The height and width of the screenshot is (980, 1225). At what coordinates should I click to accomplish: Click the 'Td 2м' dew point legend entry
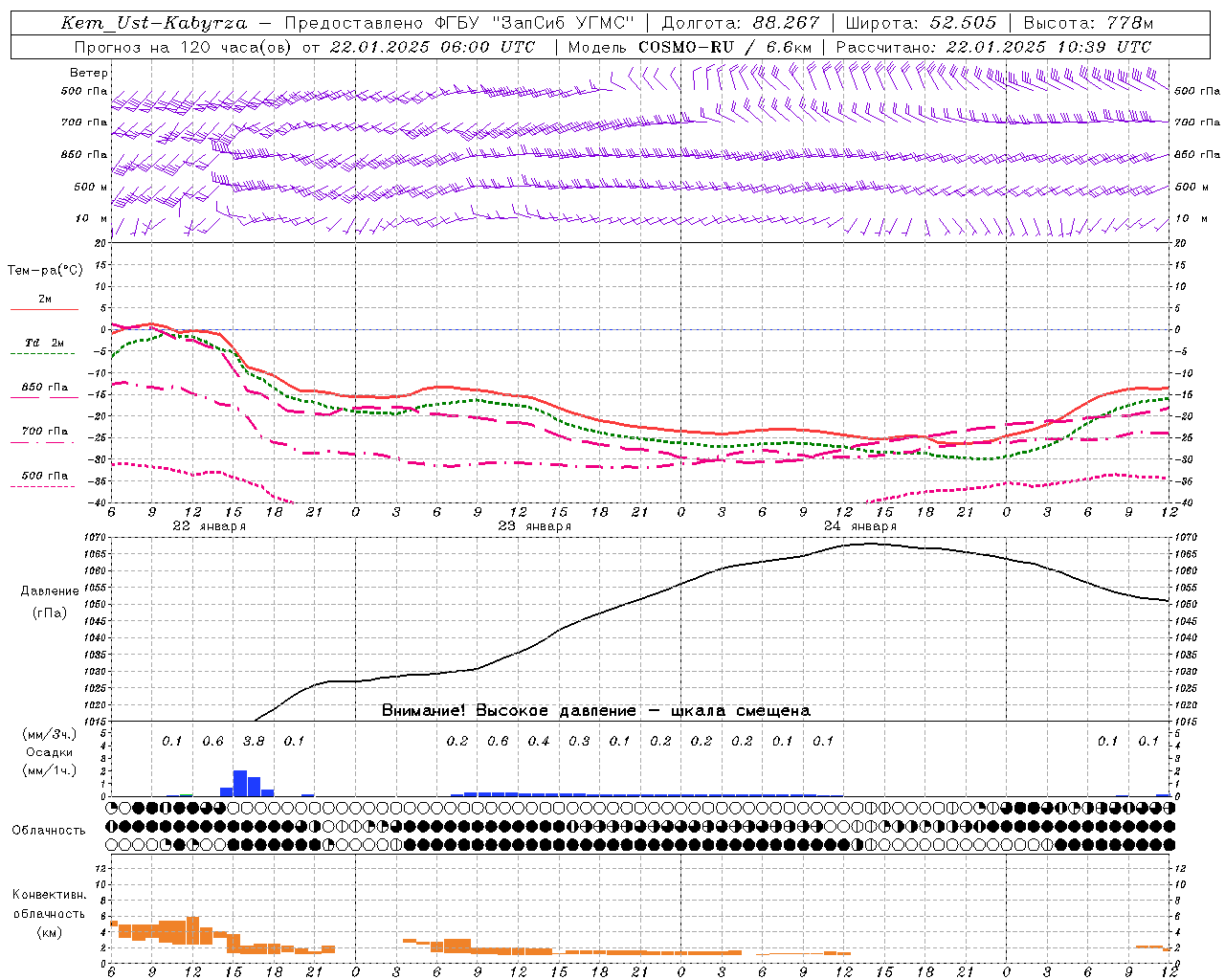[x=45, y=343]
